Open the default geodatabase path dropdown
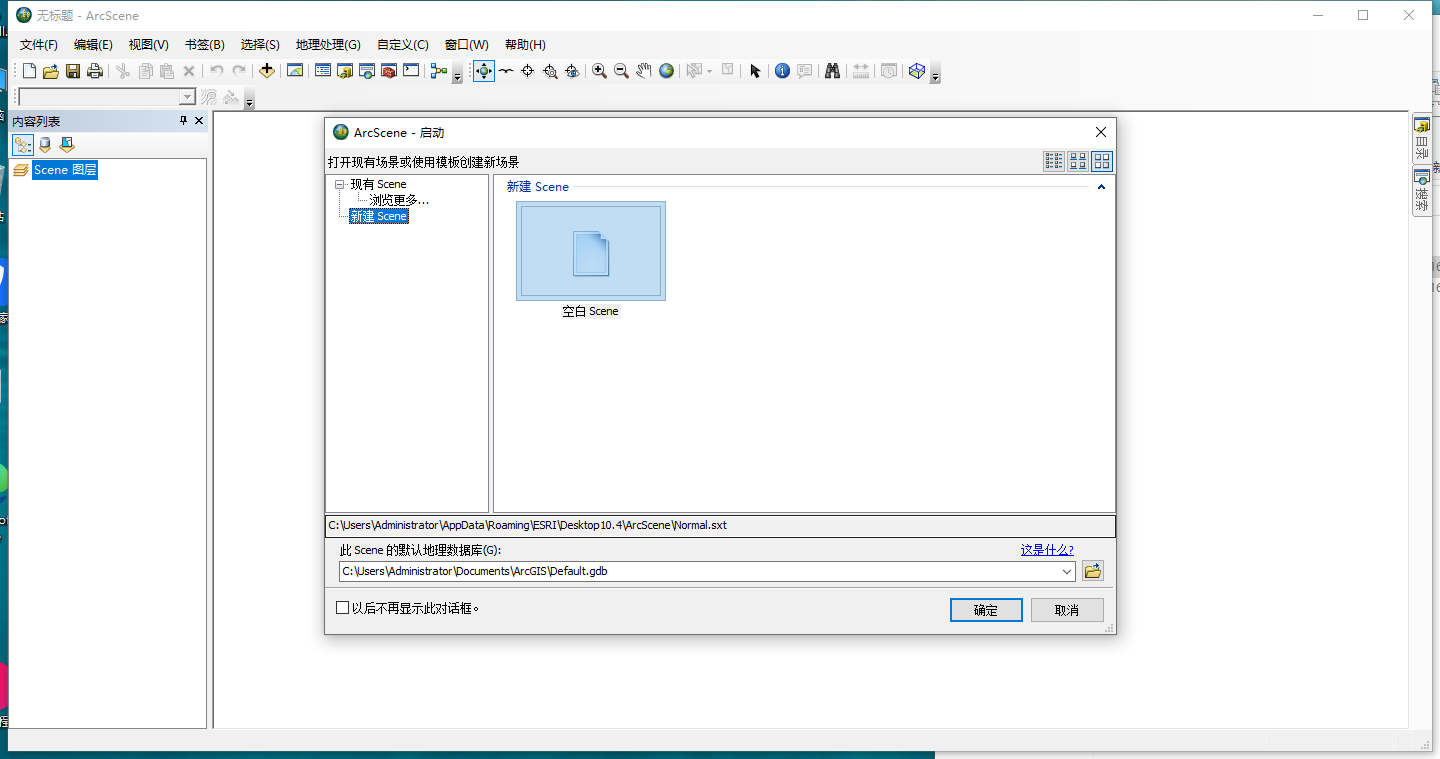The height and width of the screenshot is (759, 1440). click(1066, 572)
